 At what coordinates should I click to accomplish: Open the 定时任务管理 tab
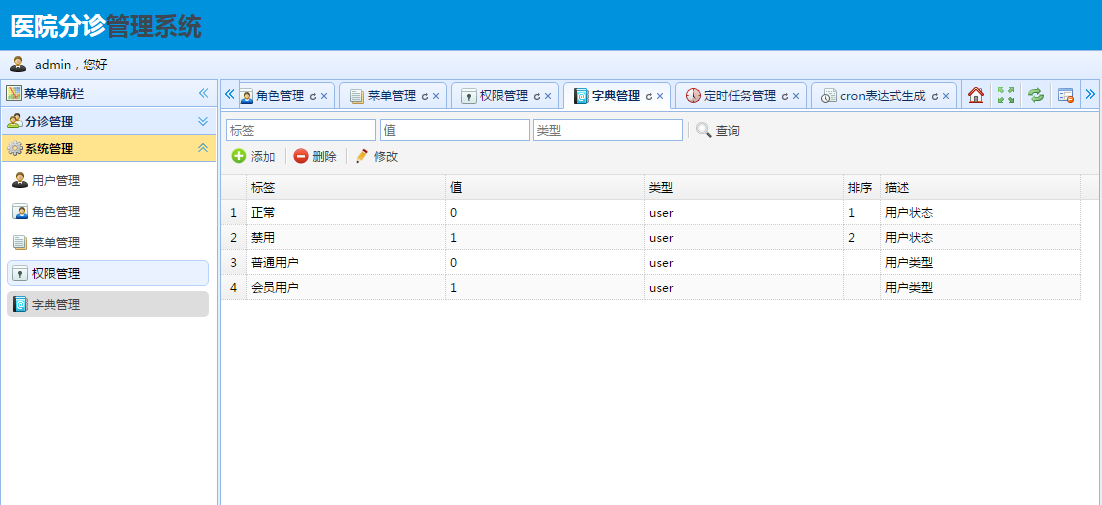[739, 96]
